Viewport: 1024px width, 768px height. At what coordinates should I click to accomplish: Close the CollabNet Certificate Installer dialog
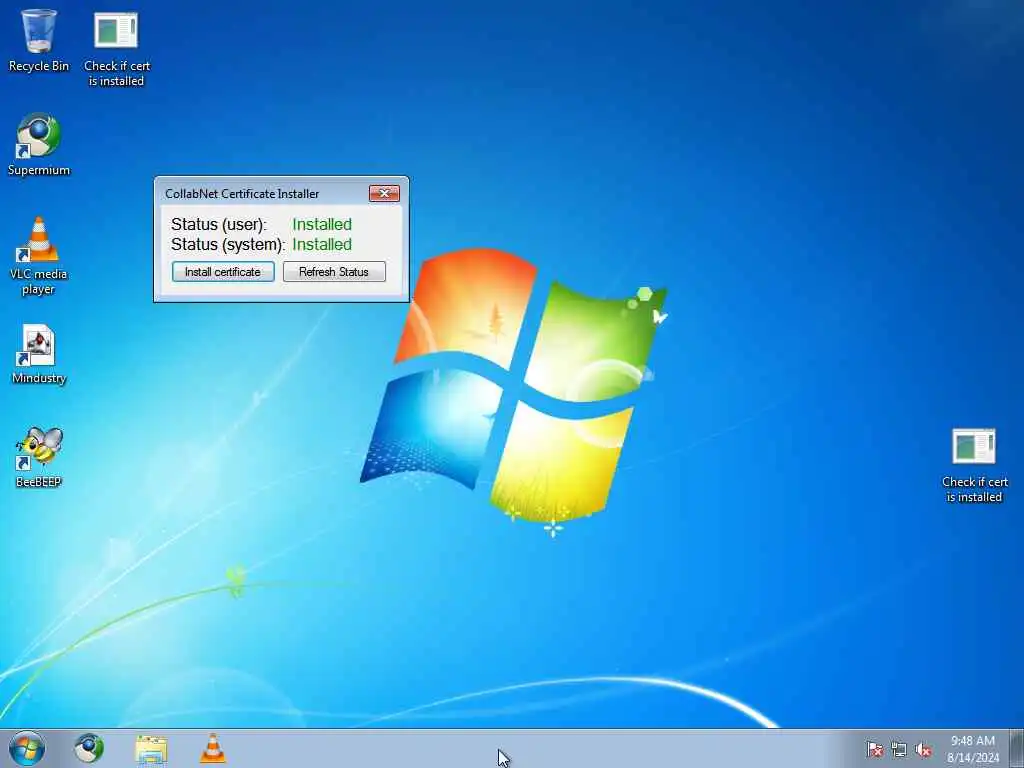click(384, 193)
